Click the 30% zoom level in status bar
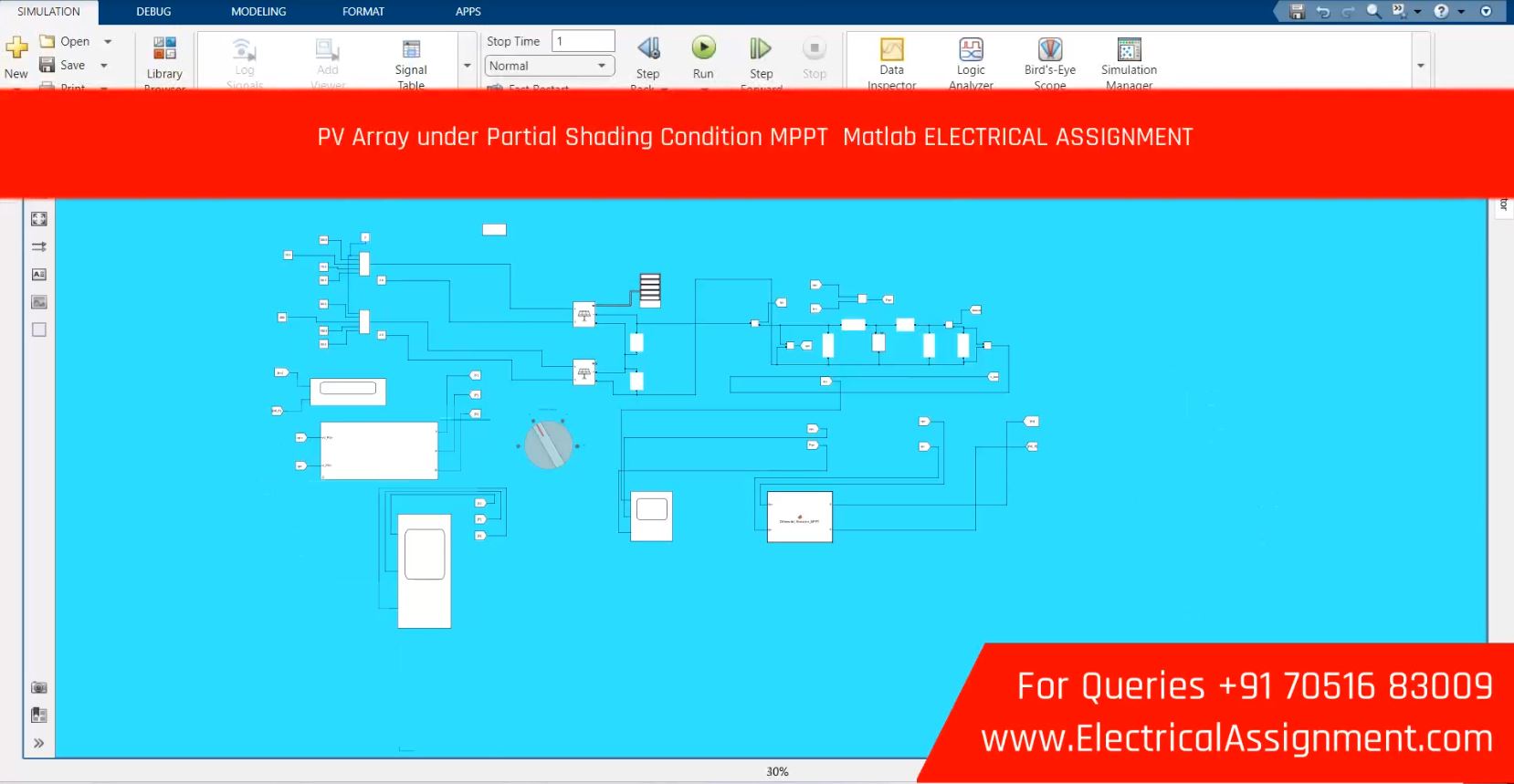Viewport: 1514px width, 784px height. click(777, 771)
